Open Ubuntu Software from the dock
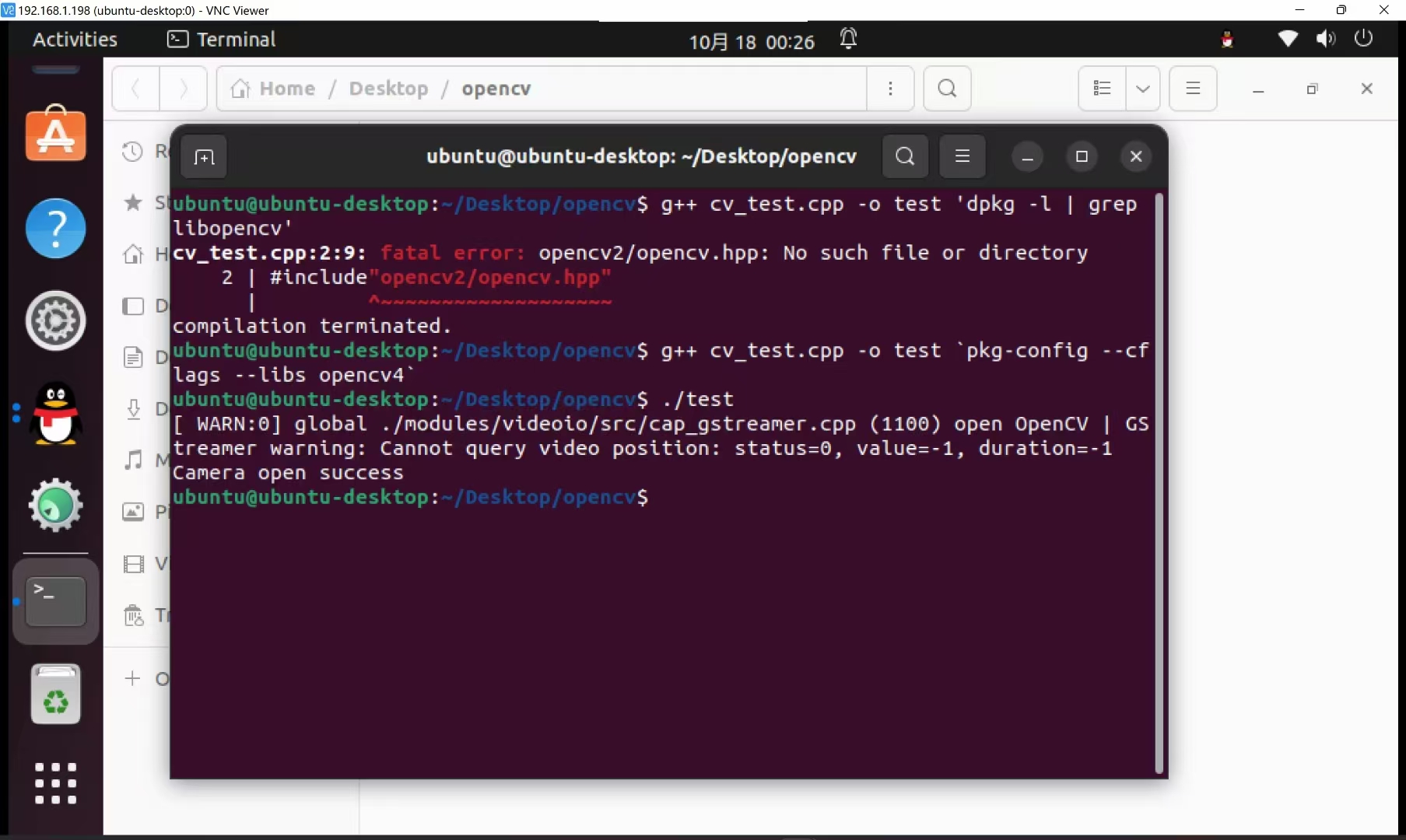Image resolution: width=1406 pixels, height=840 pixels. coord(55,133)
